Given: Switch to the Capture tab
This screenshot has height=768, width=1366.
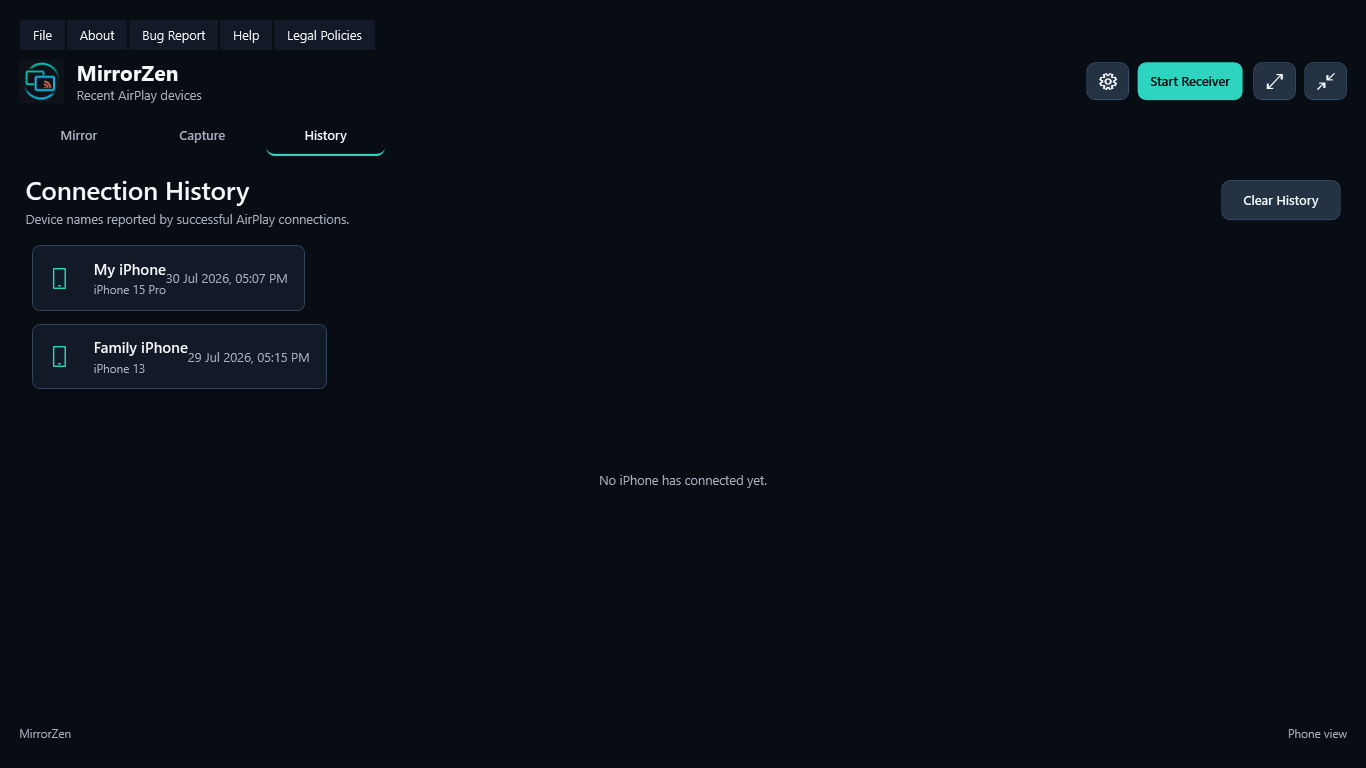Looking at the screenshot, I should (x=202, y=136).
